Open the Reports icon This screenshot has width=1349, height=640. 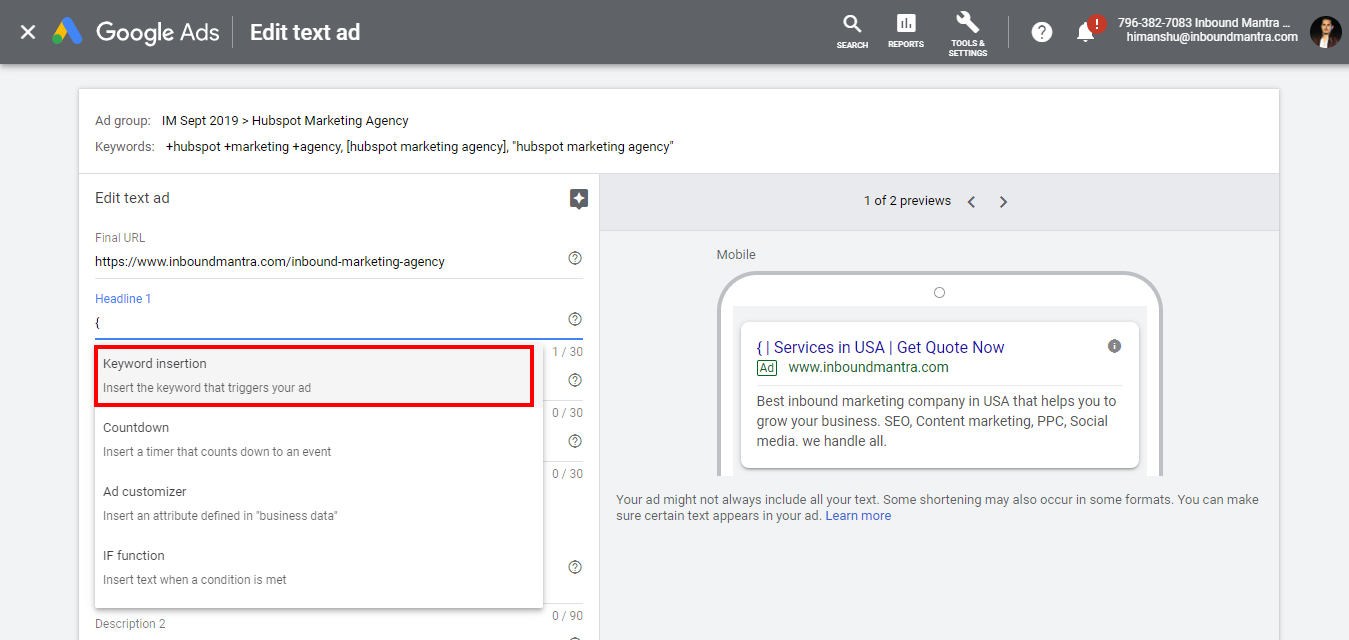[906, 31]
